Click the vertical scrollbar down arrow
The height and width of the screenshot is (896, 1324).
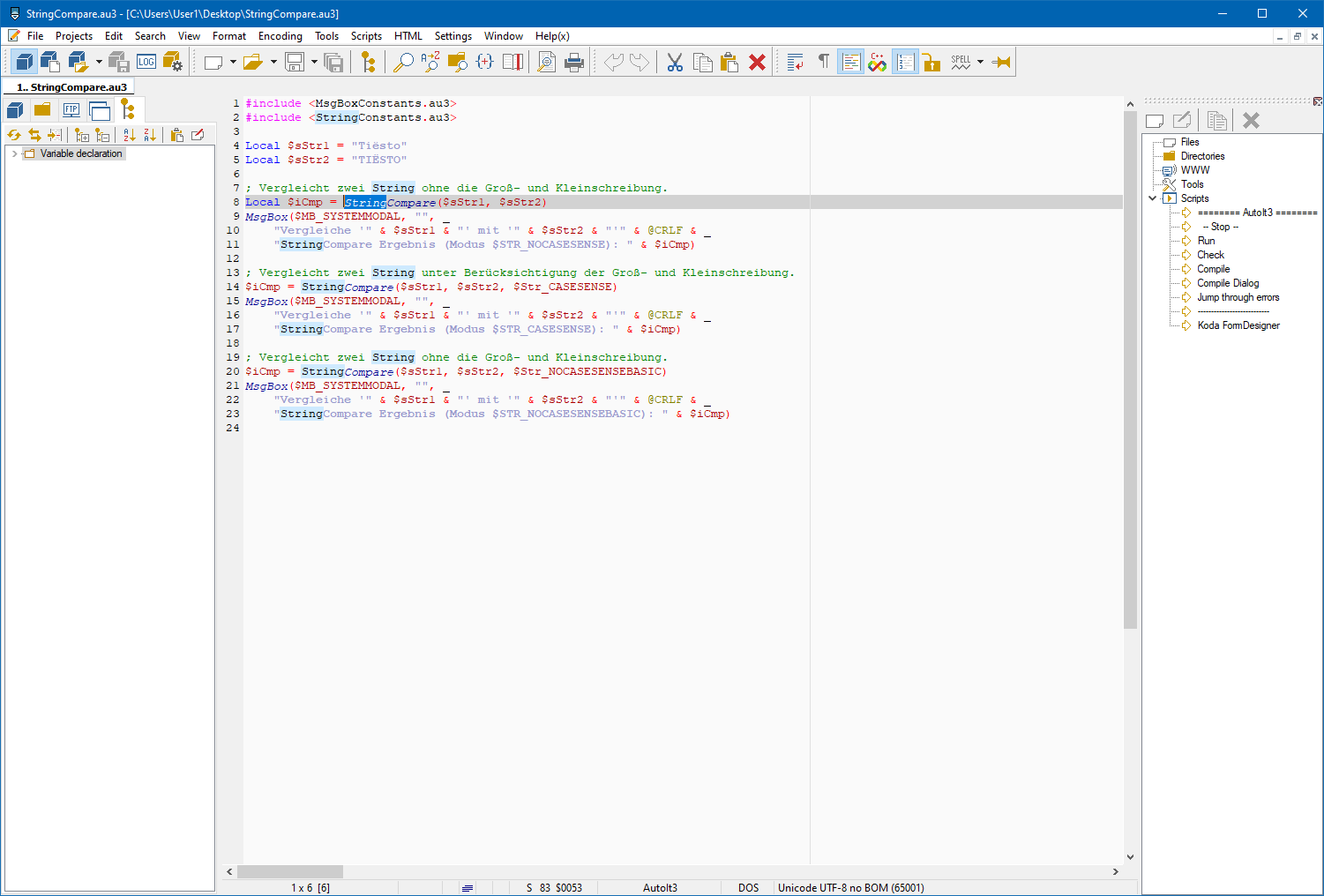1130,856
